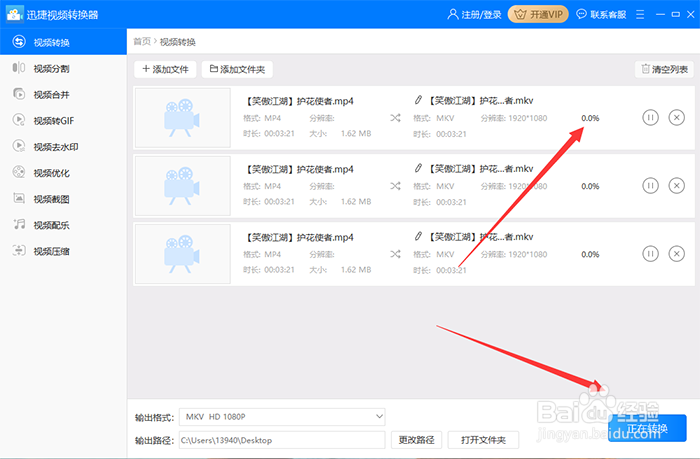Viewport: 700px width, 459px height.
Task: Click the 迅捷视频转换器 app logo
Action: pos(14,14)
